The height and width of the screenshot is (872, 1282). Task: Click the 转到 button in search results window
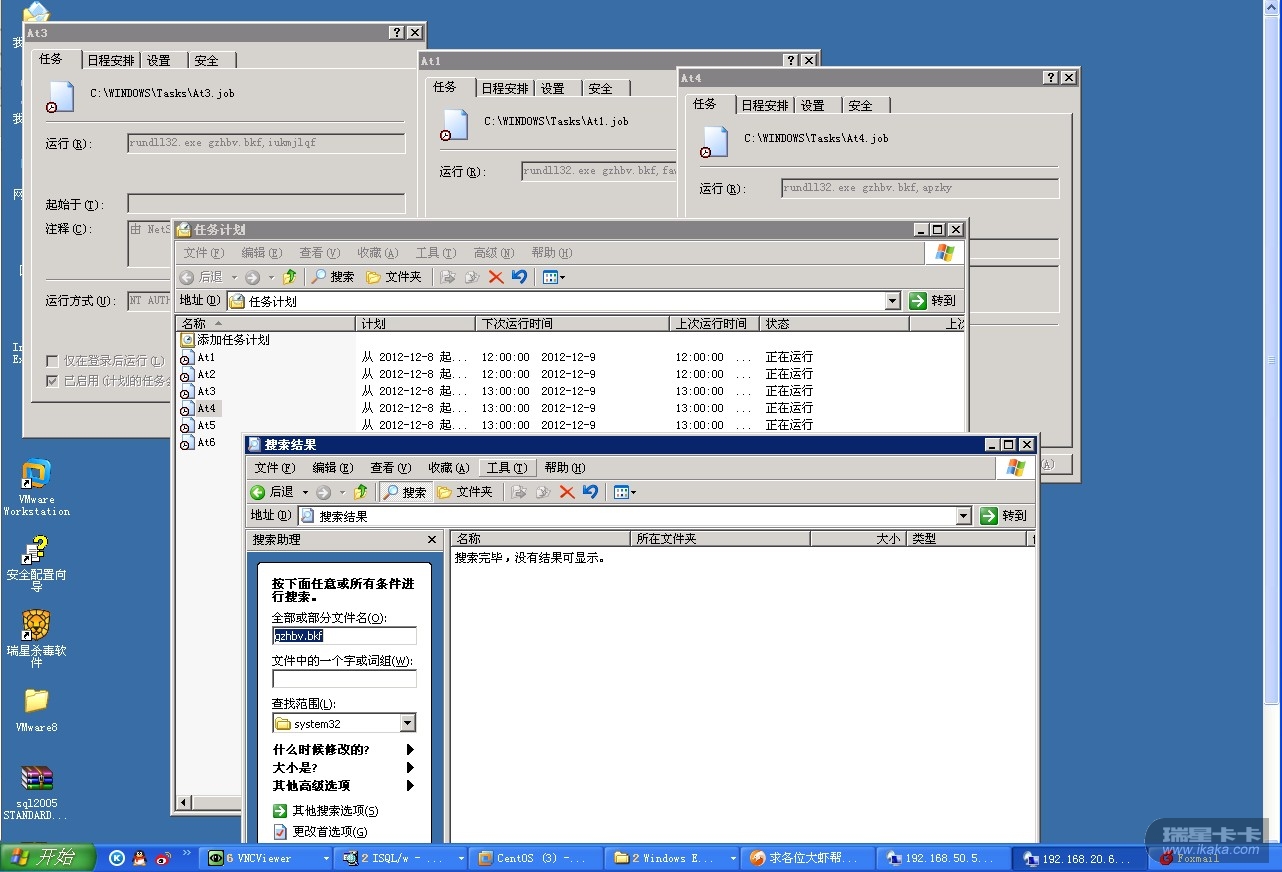pos(1004,516)
